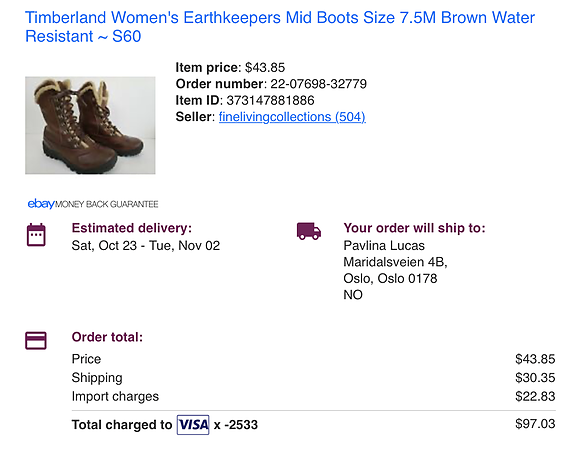Click the Estimated delivery heading
The height and width of the screenshot is (456, 575).
[x=132, y=228]
